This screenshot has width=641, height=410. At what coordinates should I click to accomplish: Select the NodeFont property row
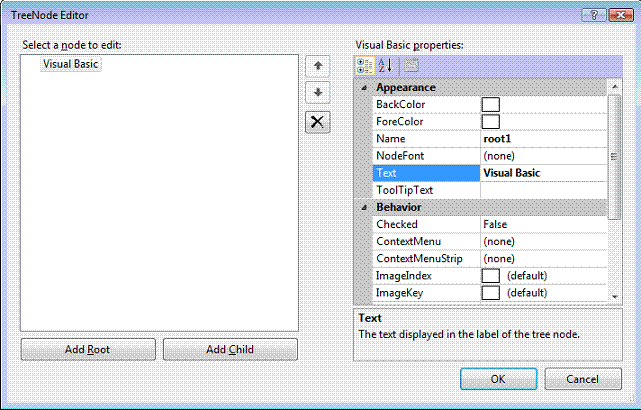(490, 156)
